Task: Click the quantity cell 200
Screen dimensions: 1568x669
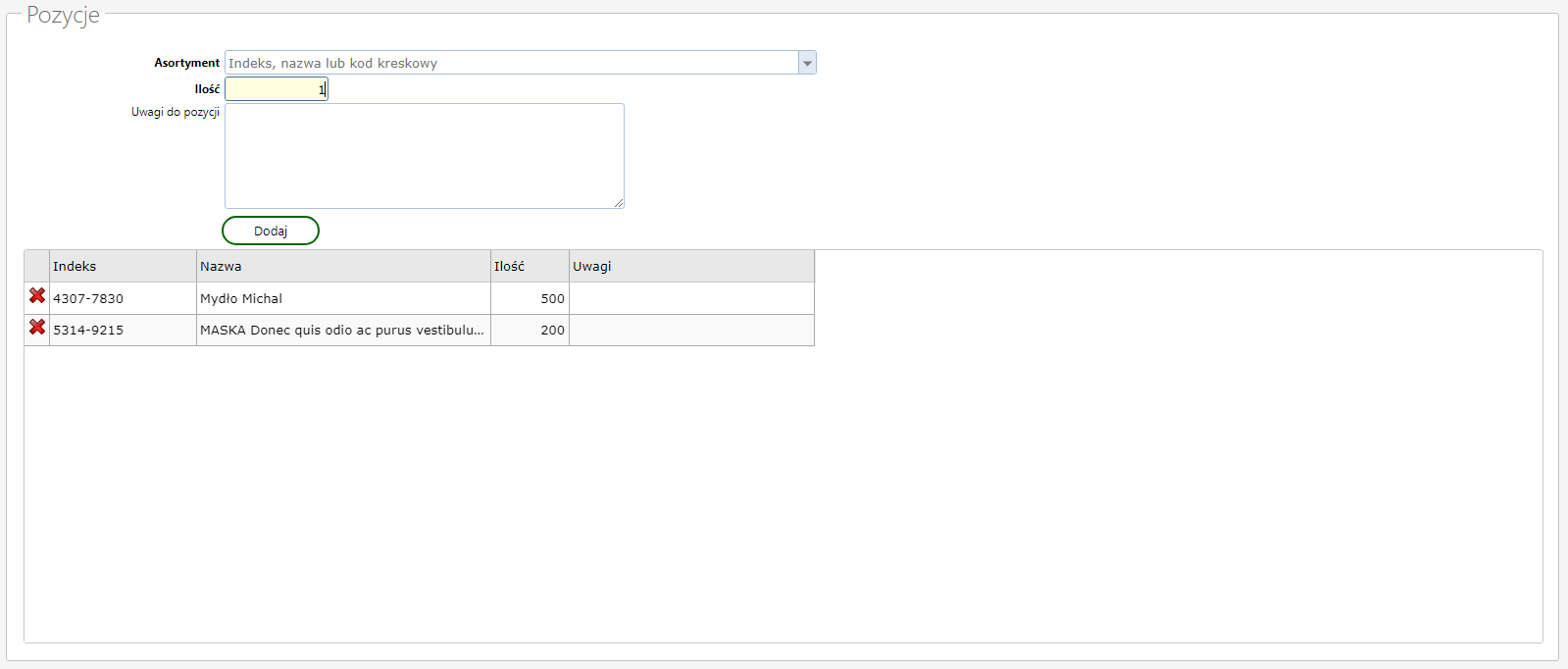Action: 530,330
